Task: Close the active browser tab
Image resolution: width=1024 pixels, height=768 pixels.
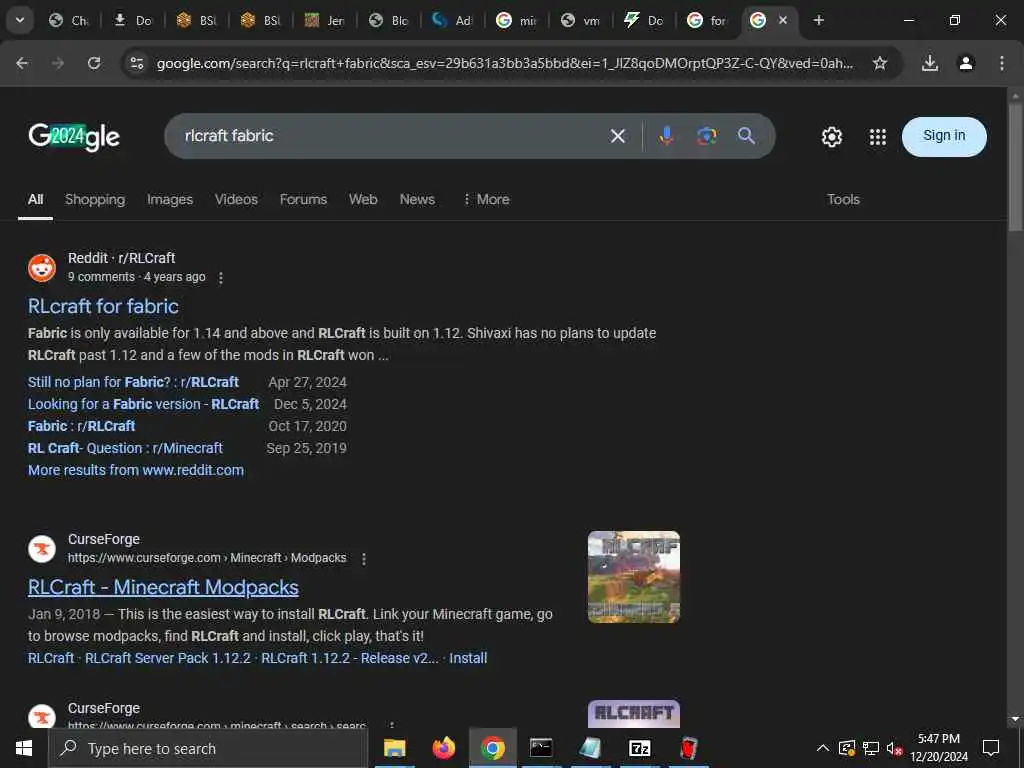Action: 783,20
